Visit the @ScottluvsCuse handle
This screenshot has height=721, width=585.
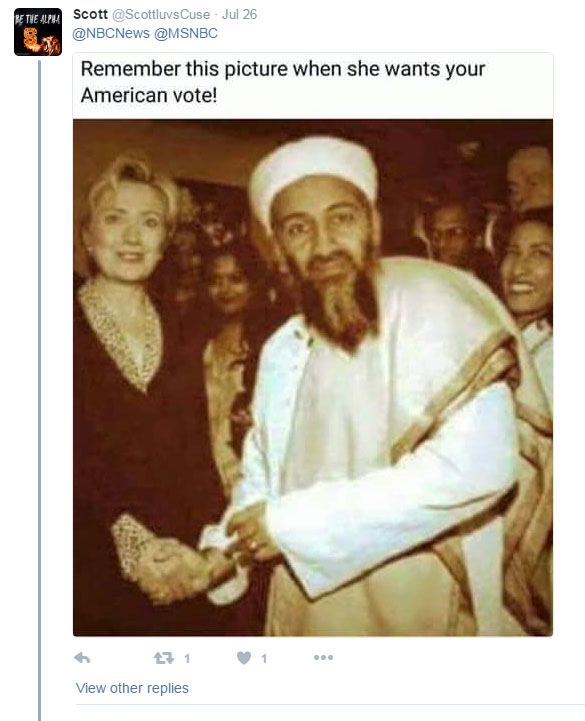point(161,15)
